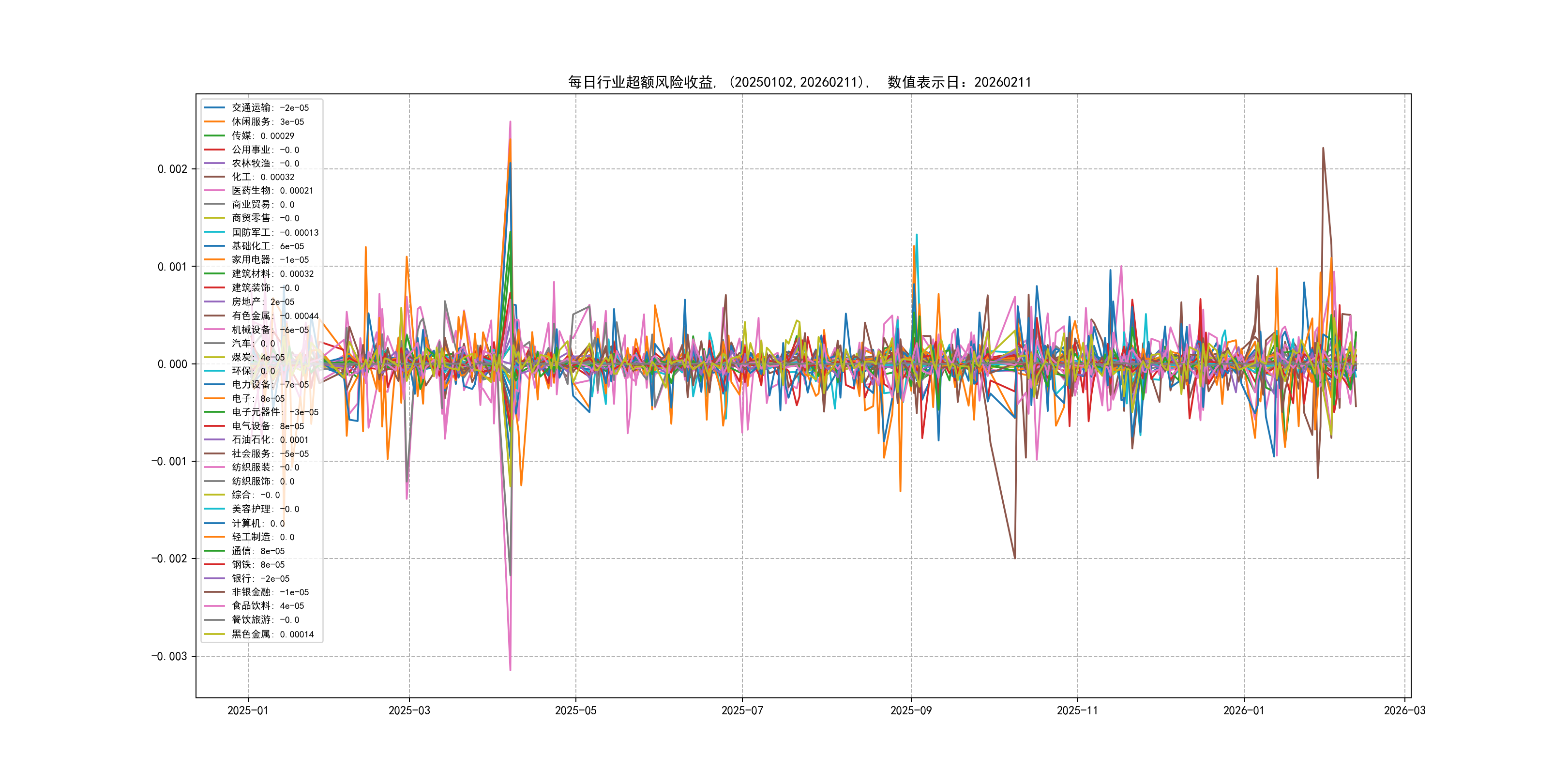The image size is (1568, 784).
Task: Click the 2025-09 x-axis tick label
Action: point(911,710)
